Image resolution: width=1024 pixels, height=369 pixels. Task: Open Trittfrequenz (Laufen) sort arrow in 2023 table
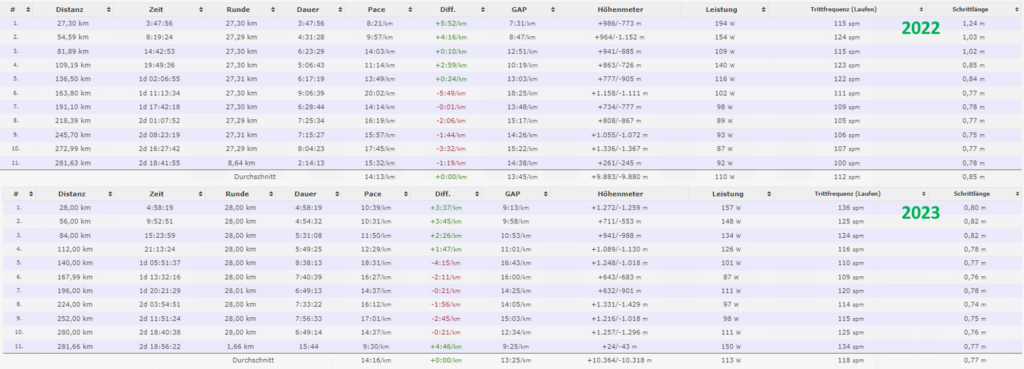[x=924, y=194]
